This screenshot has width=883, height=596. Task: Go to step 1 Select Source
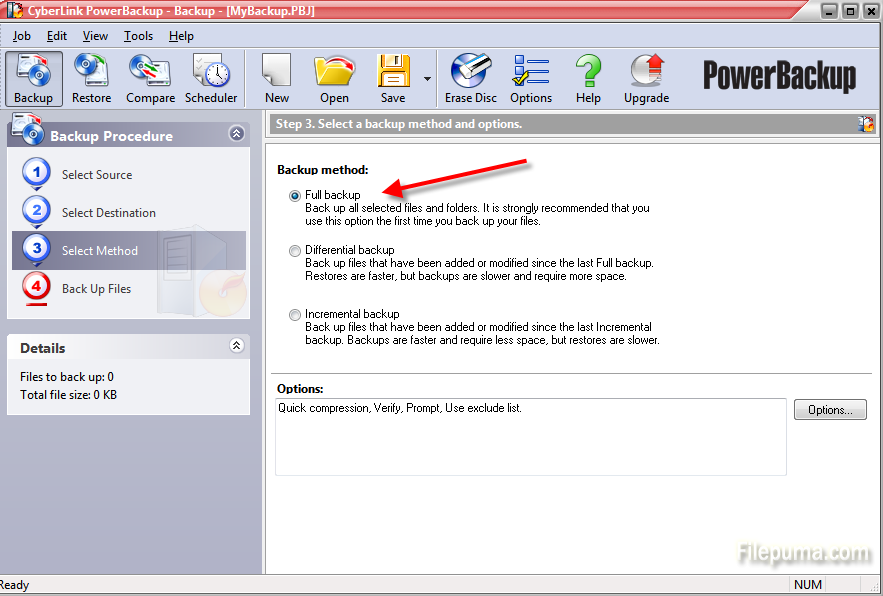tap(96, 175)
